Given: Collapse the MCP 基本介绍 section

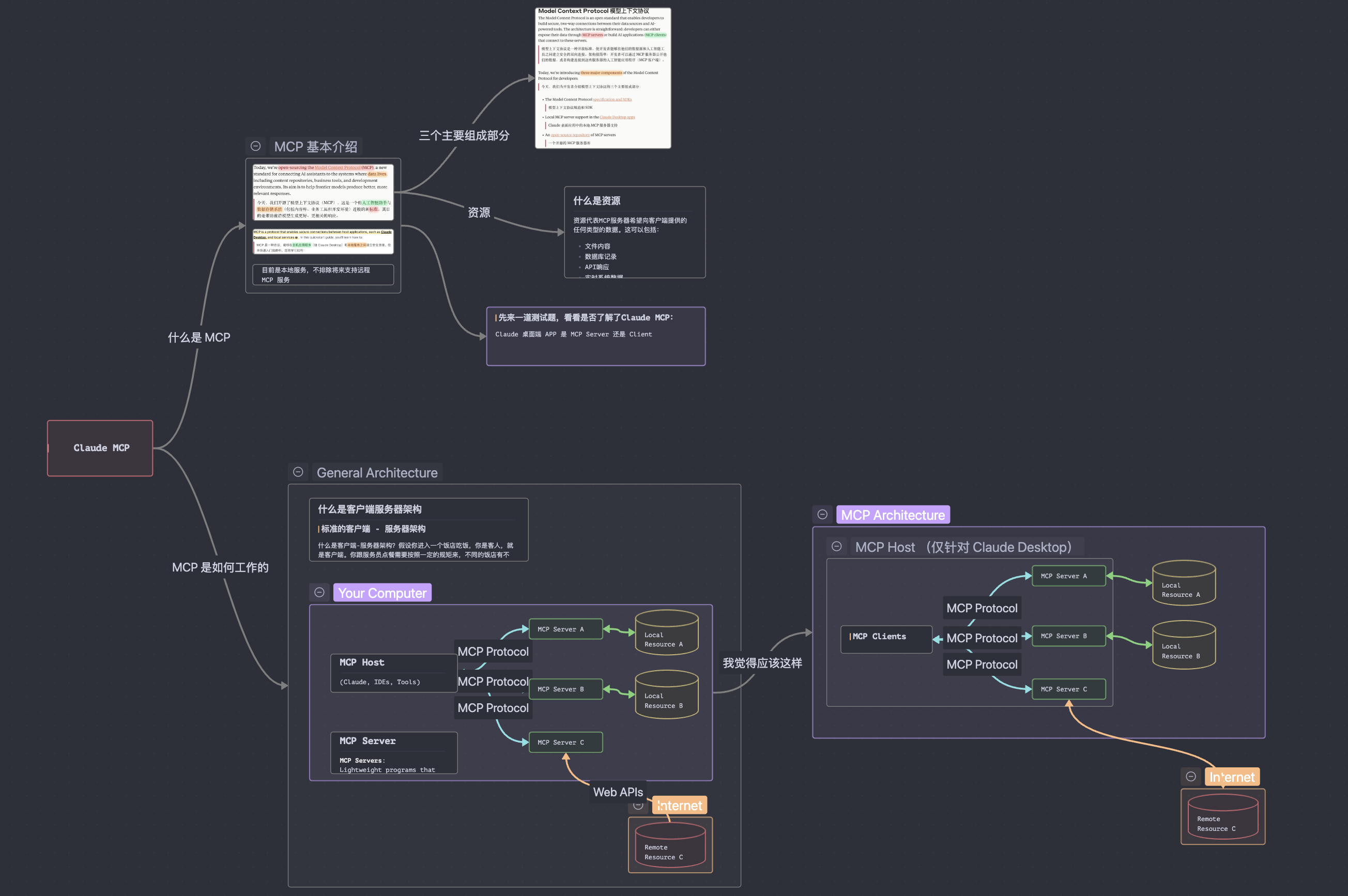Looking at the screenshot, I should 255,146.
